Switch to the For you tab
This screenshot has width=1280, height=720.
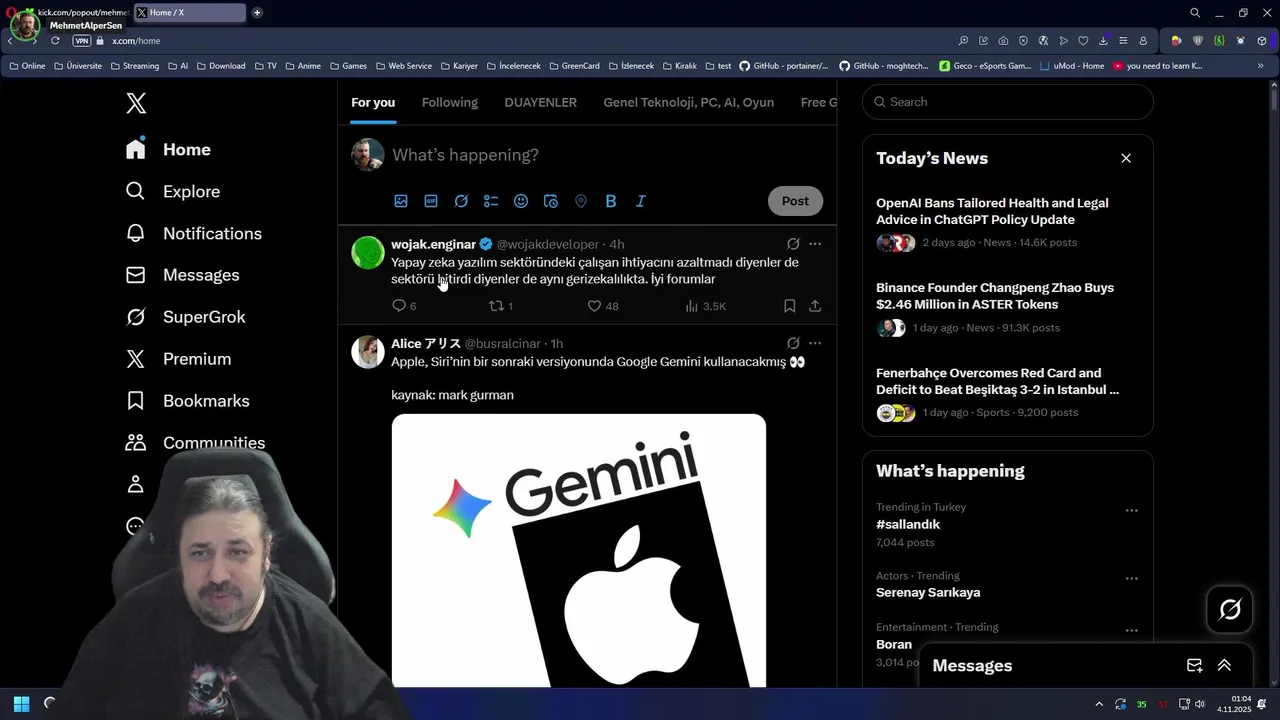(373, 102)
